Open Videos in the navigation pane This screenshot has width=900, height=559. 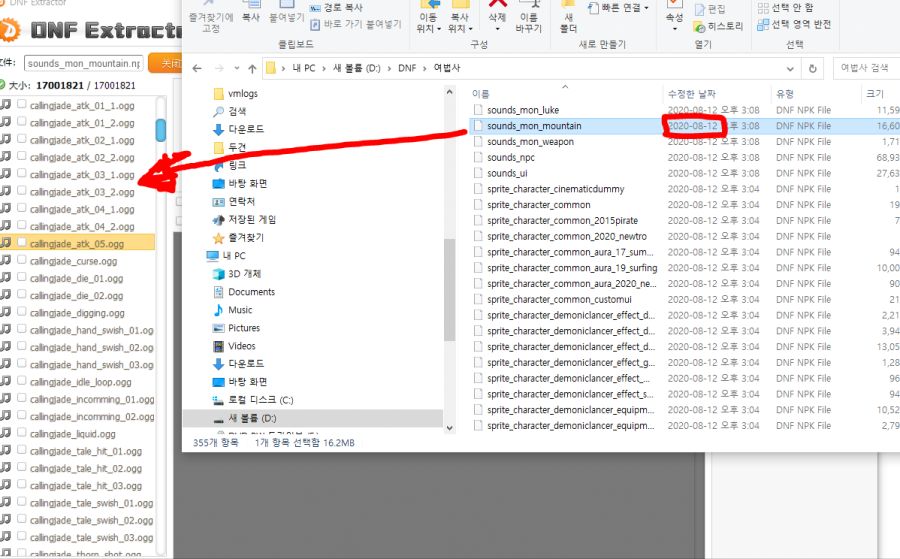[x=242, y=346]
